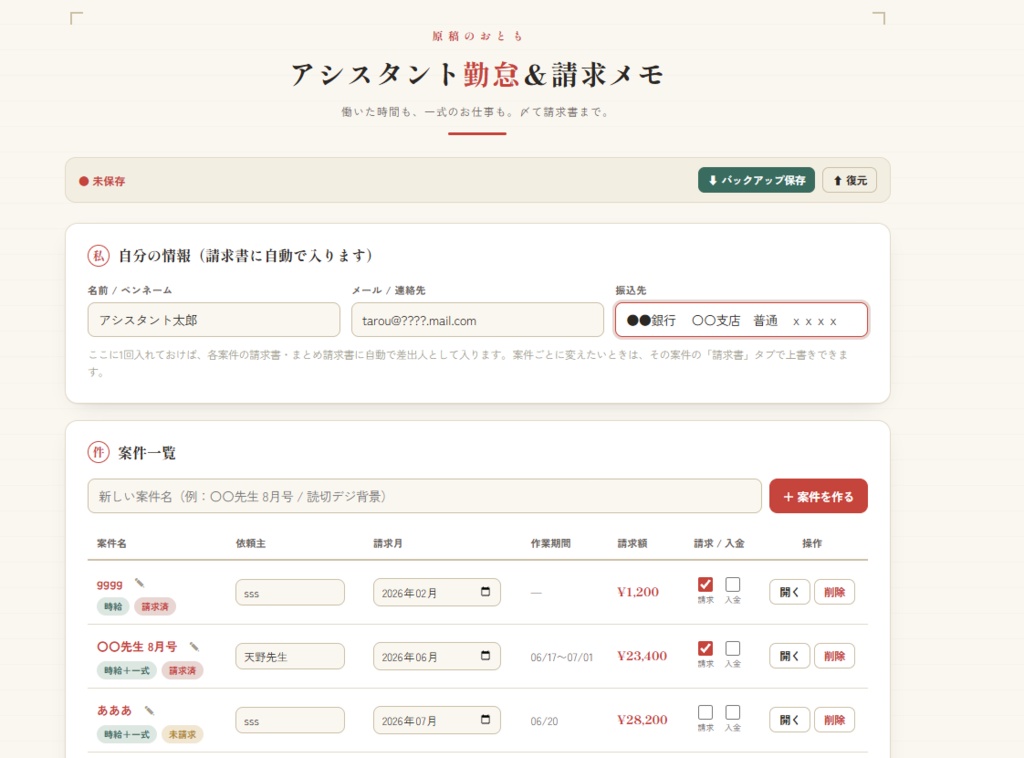The image size is (1024, 758).
Task: Click the name field アシスタント太郎
Action: (x=214, y=320)
